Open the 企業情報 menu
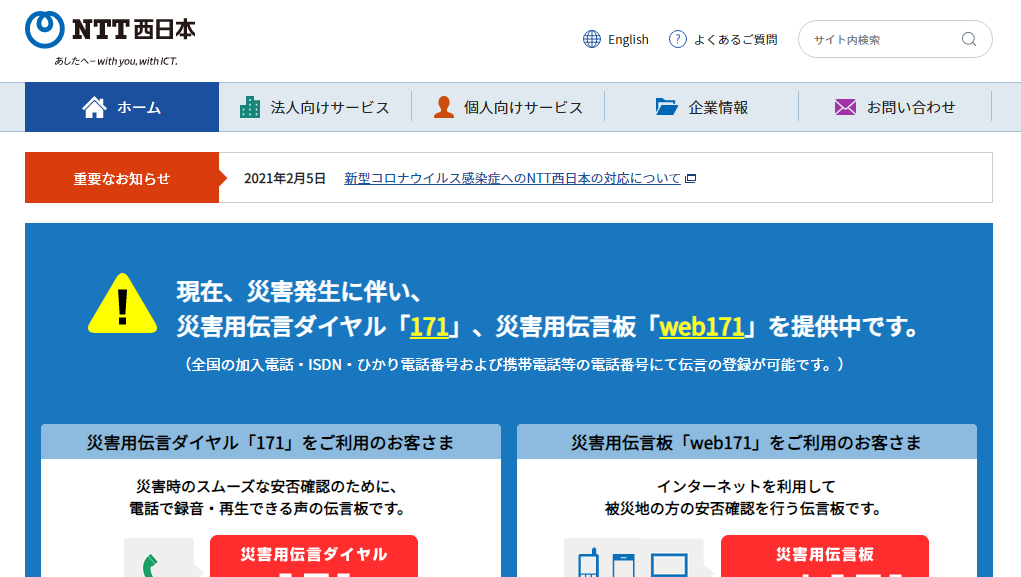Image resolution: width=1021 pixels, height=577 pixels. pos(701,107)
